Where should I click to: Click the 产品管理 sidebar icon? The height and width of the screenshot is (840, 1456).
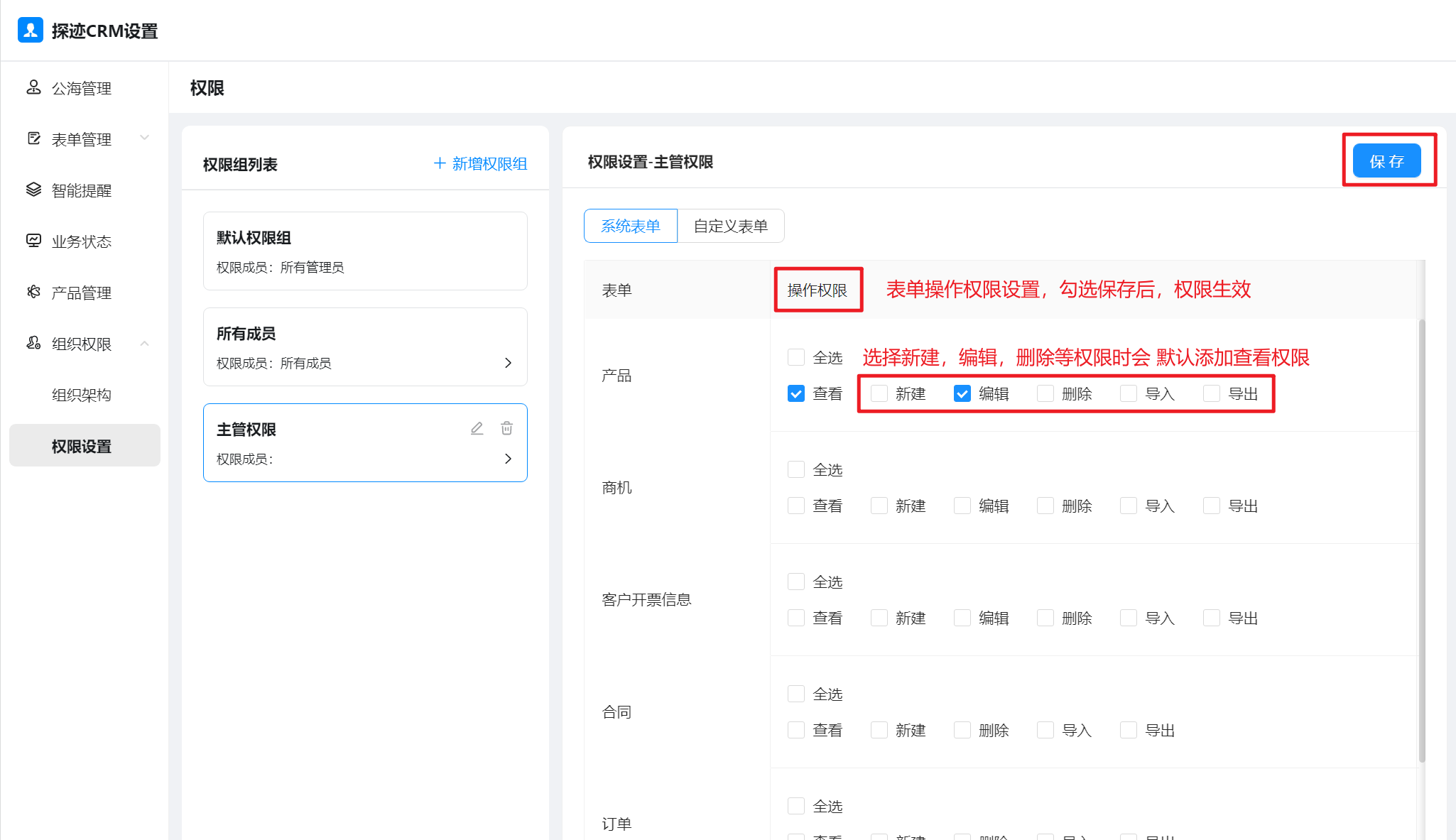click(x=33, y=292)
